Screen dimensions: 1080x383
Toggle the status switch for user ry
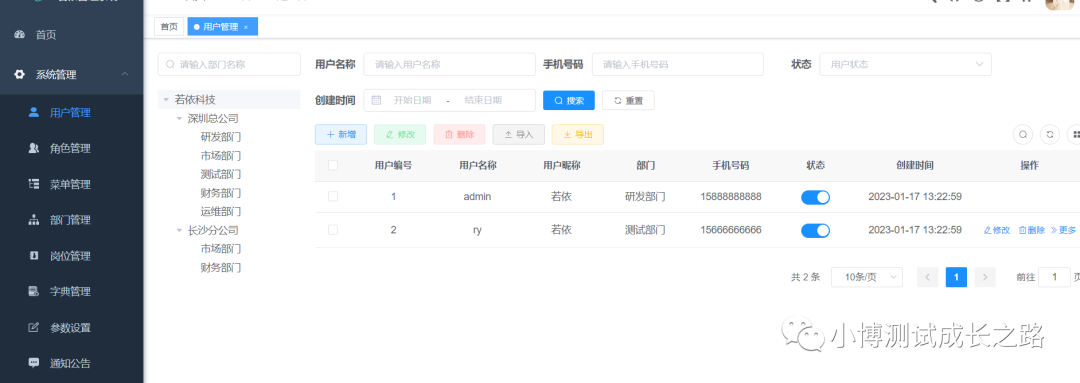[816, 230]
